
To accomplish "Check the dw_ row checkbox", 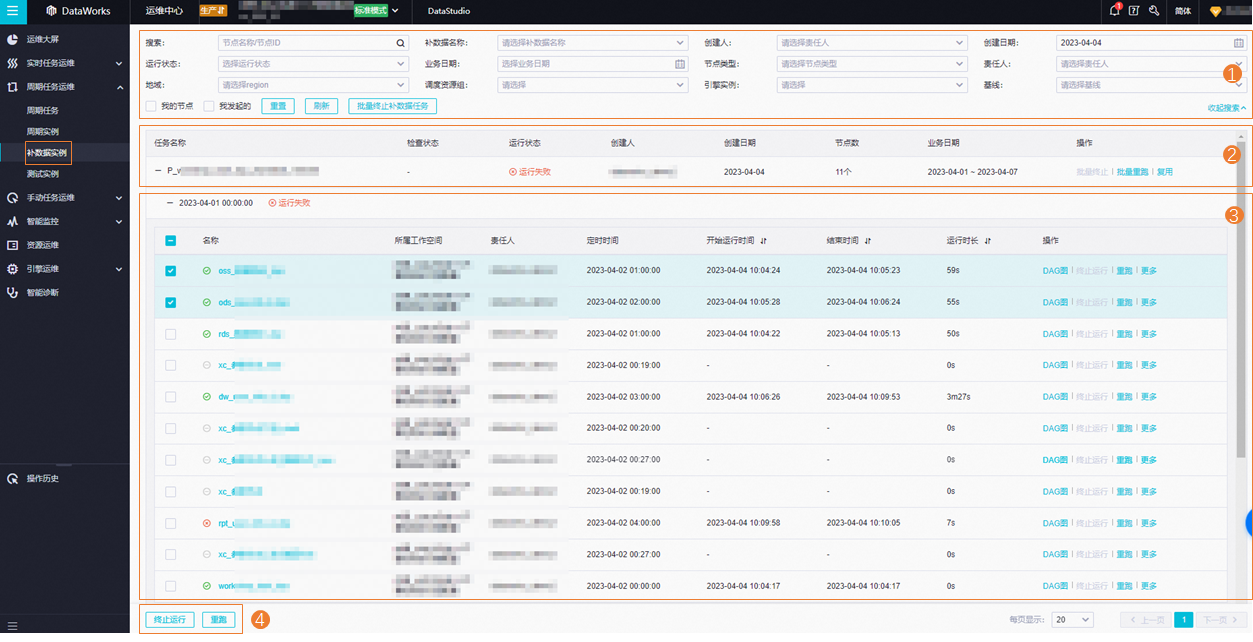I will [x=171, y=397].
